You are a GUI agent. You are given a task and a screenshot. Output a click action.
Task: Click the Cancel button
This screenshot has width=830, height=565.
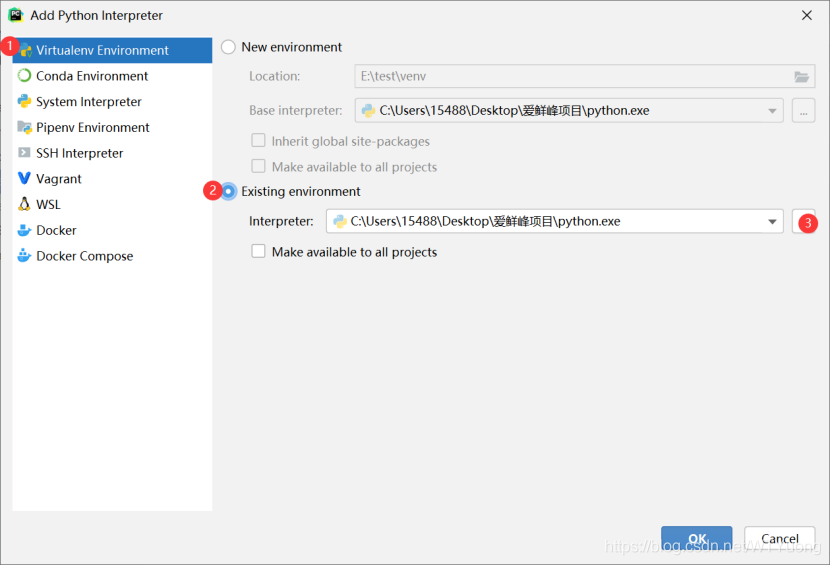pyautogui.click(x=780, y=539)
